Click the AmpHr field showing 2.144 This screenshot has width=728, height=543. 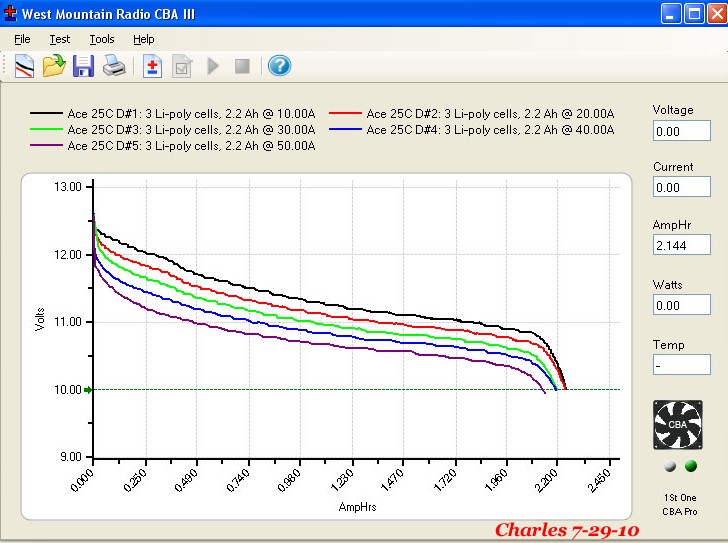point(681,245)
